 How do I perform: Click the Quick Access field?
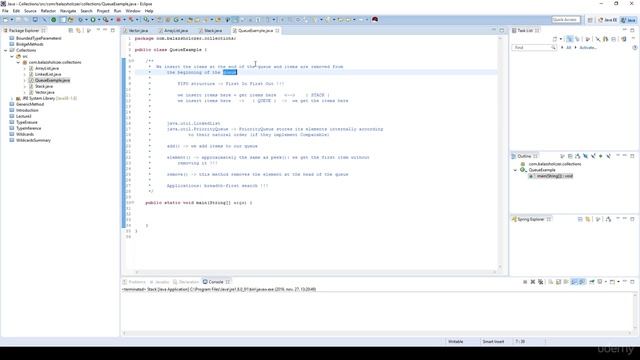(566, 20)
